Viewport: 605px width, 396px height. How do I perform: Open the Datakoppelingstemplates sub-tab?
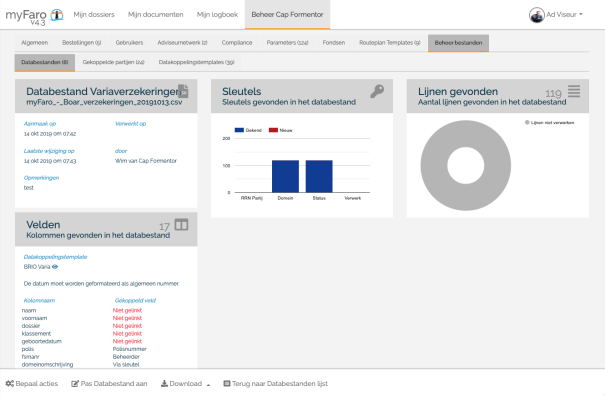[x=196, y=62]
